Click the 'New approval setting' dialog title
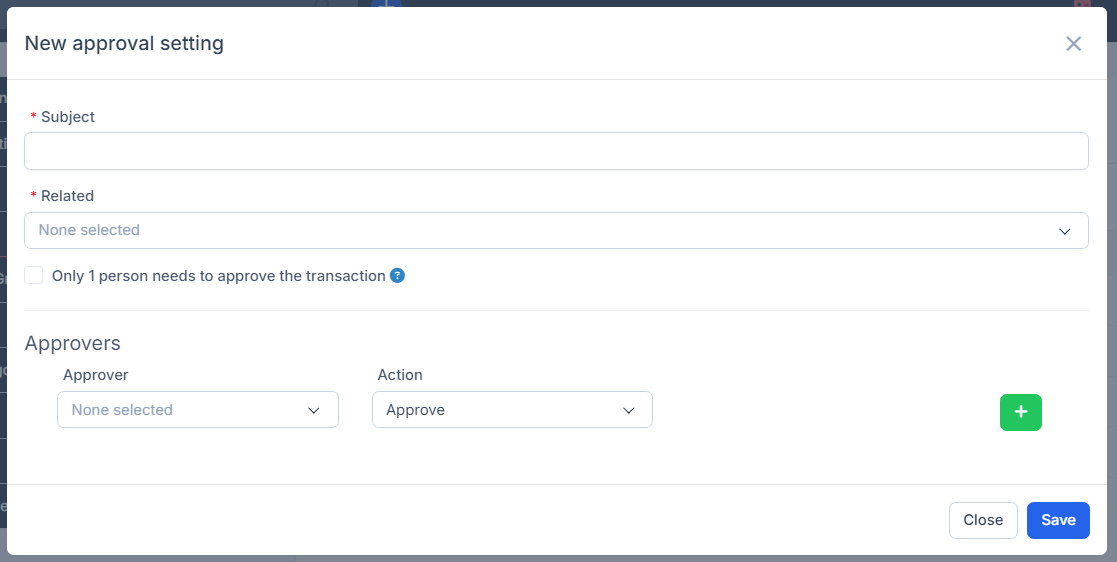Screen dimensions: 1117x562 pyautogui.click(x=124, y=43)
